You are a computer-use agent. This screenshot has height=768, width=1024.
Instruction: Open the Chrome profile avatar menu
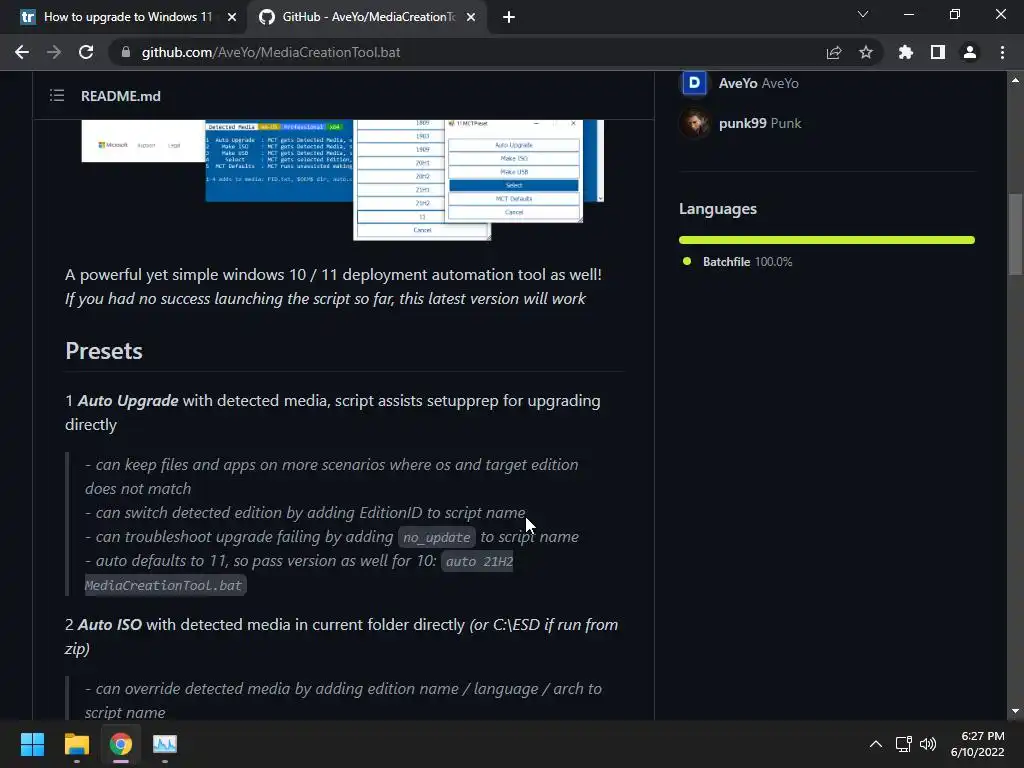(x=970, y=52)
